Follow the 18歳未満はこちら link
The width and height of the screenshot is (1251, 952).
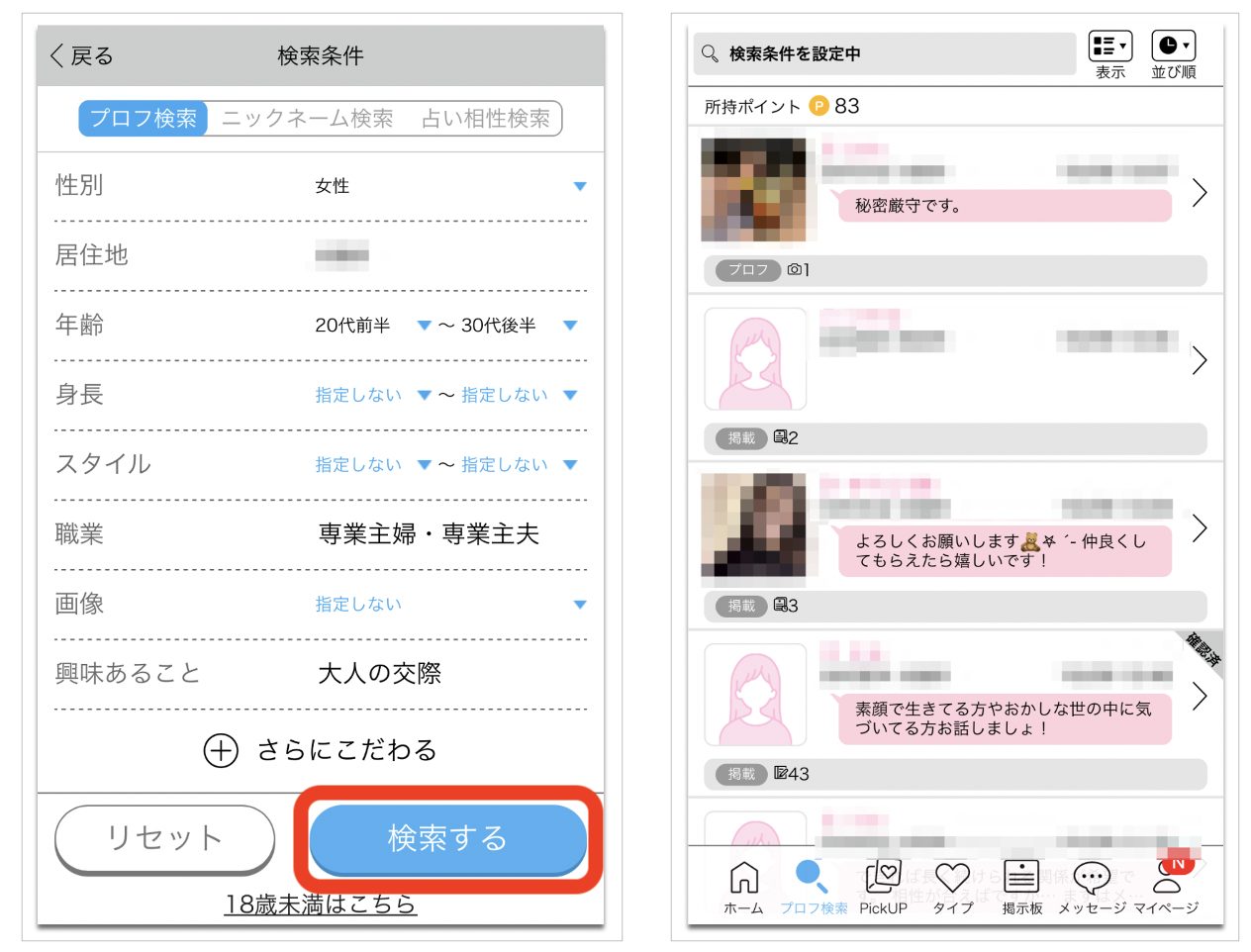320,904
